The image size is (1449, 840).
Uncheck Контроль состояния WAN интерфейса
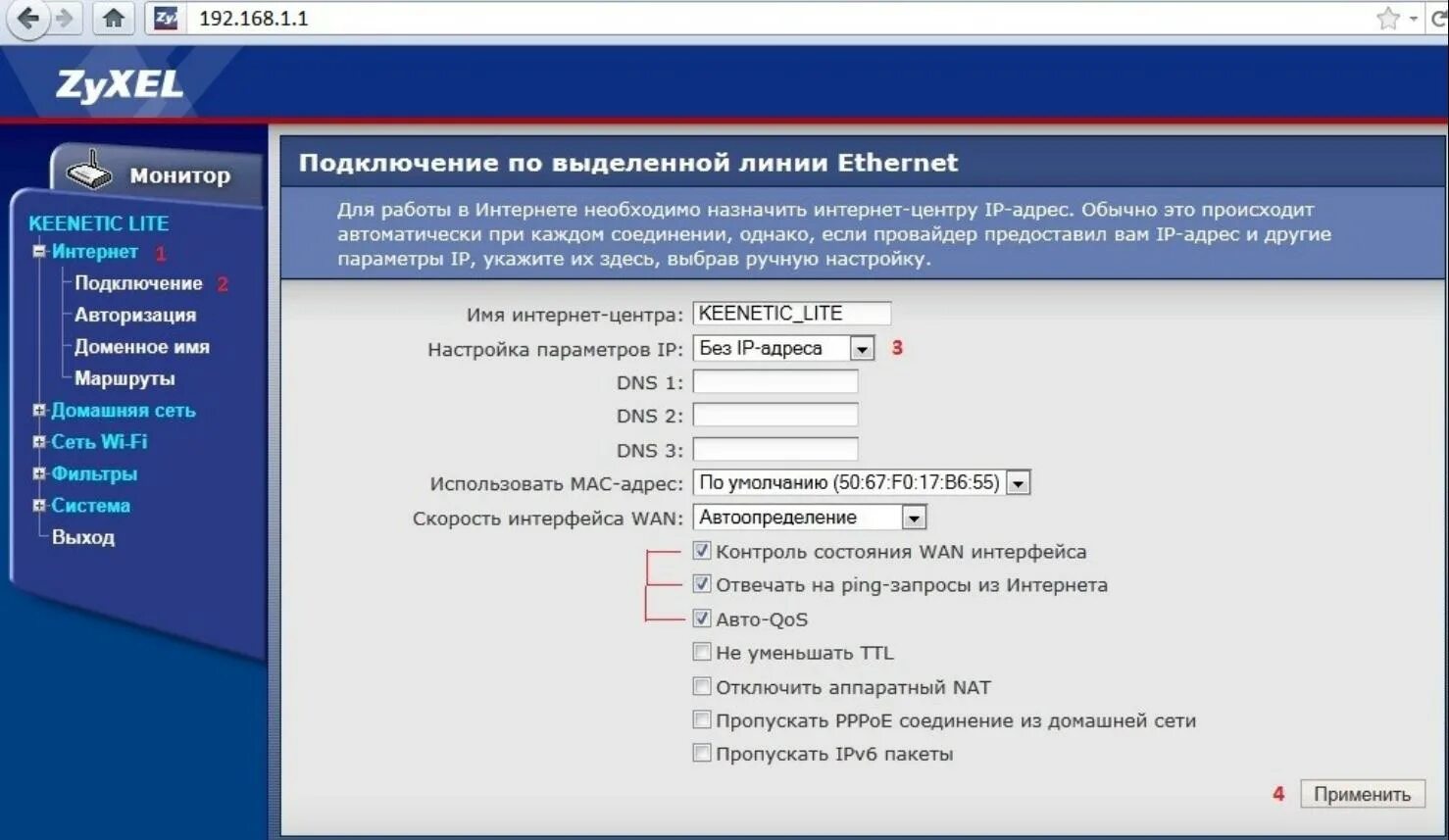(x=702, y=551)
